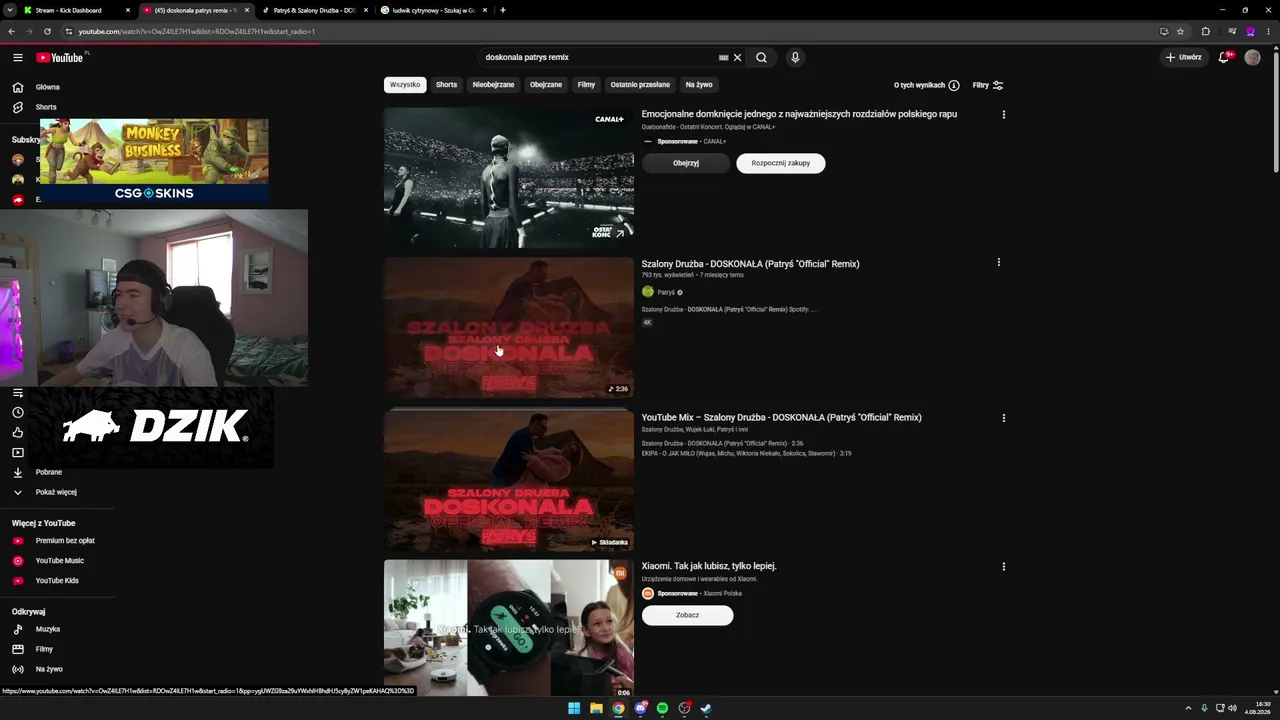This screenshot has height=720, width=1280.
Task: Open your videos icon in the sidebar
Action: 18,453
